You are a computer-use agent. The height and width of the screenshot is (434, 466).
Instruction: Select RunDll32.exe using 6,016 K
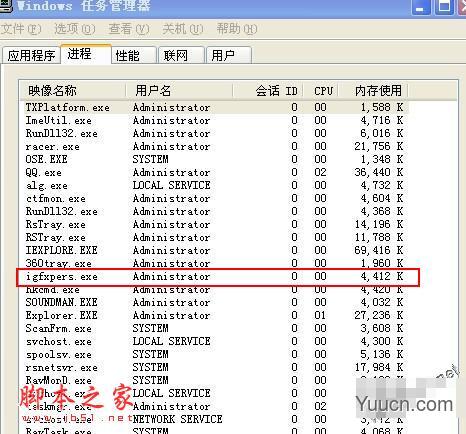[x=214, y=134]
